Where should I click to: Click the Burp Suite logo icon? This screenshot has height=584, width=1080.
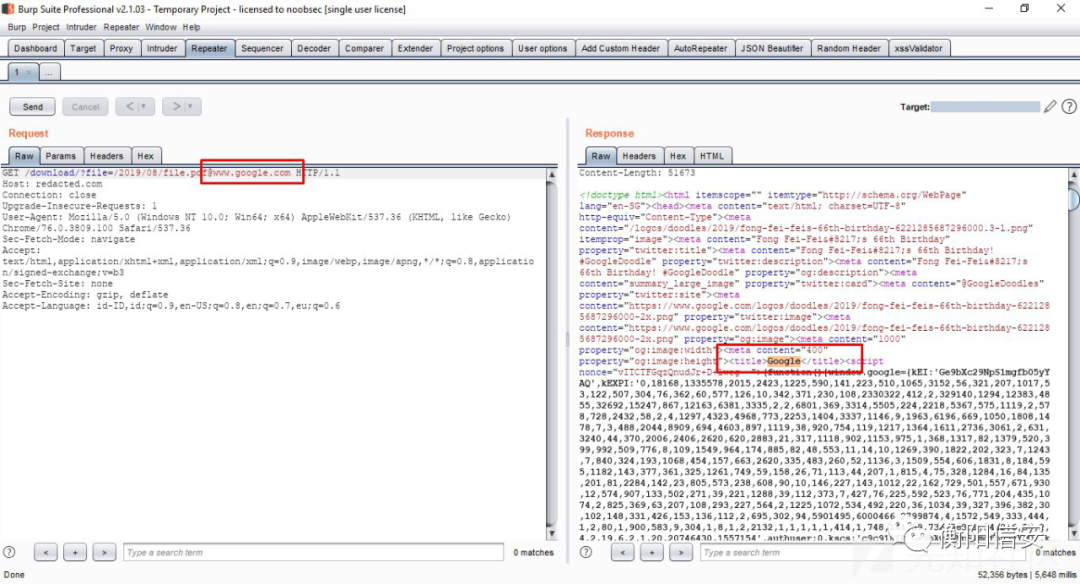(8, 9)
